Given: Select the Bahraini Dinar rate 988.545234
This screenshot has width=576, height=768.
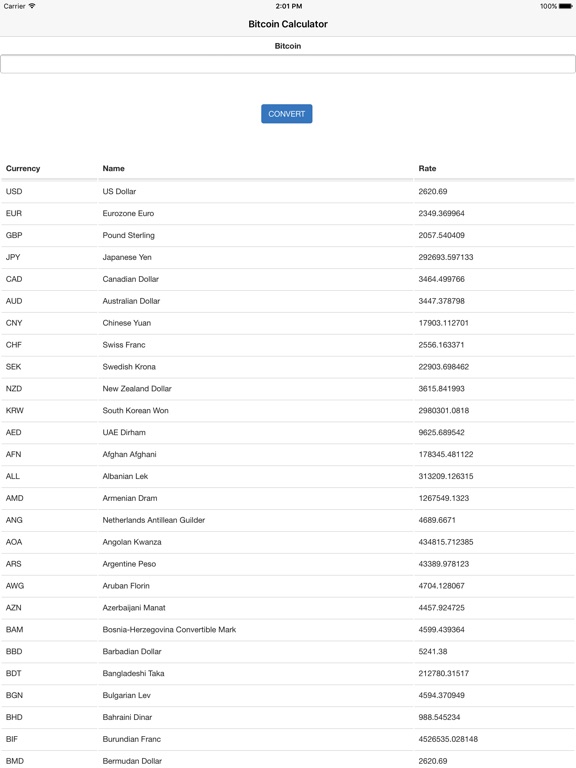Looking at the screenshot, I should [x=439, y=717].
